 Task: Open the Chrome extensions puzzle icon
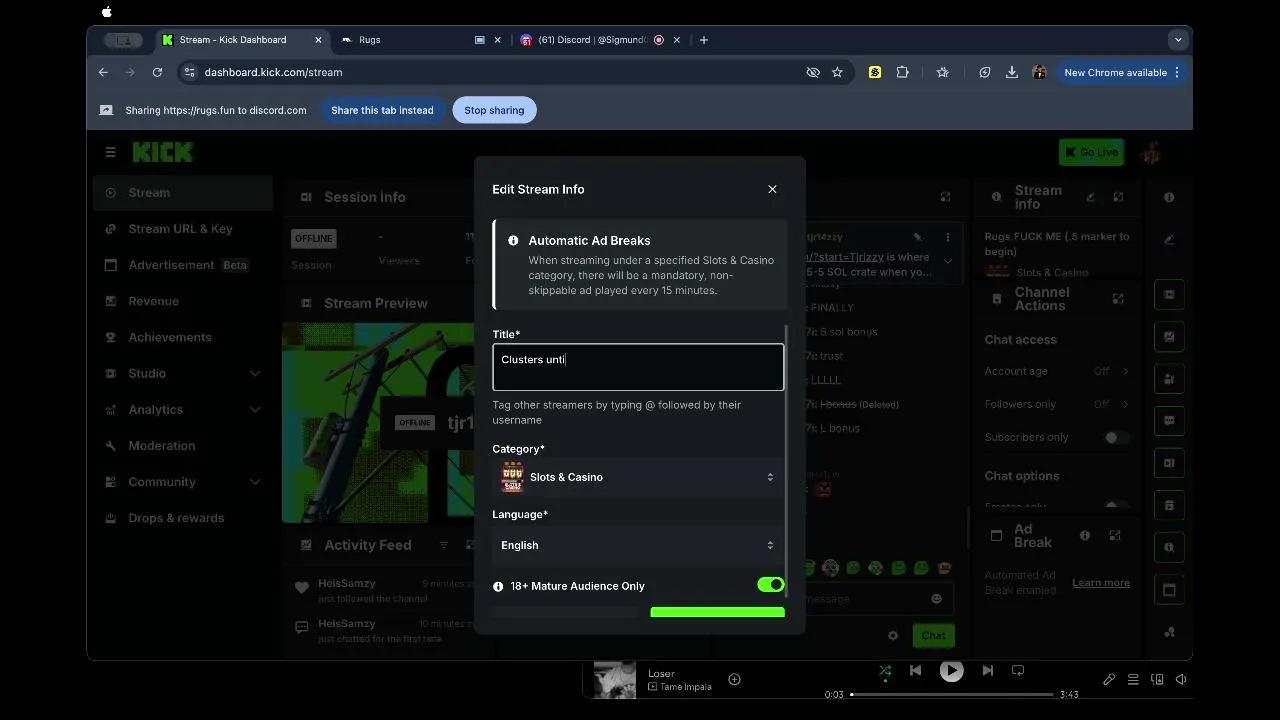point(902,72)
